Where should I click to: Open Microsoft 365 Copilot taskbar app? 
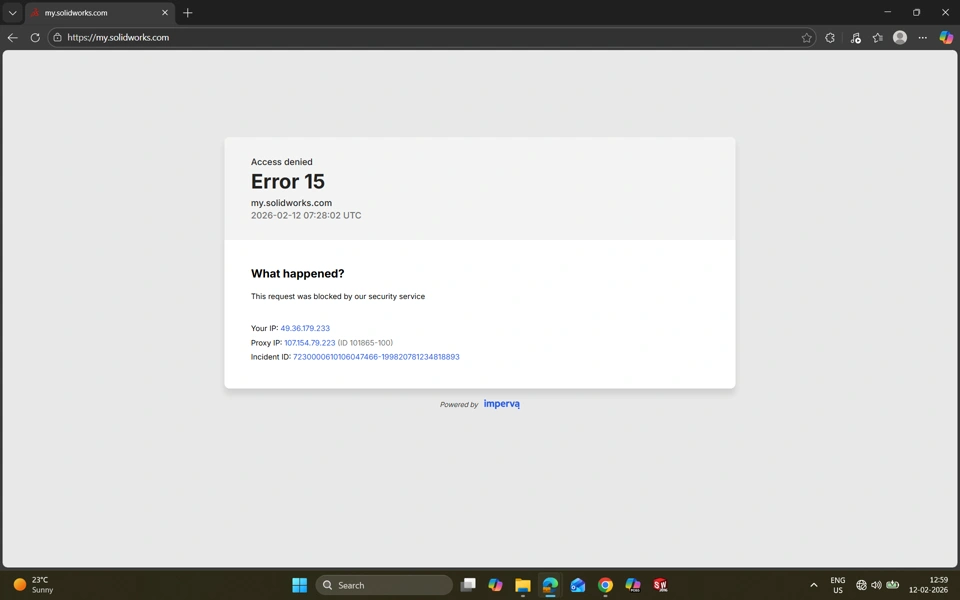pyautogui.click(x=632, y=585)
